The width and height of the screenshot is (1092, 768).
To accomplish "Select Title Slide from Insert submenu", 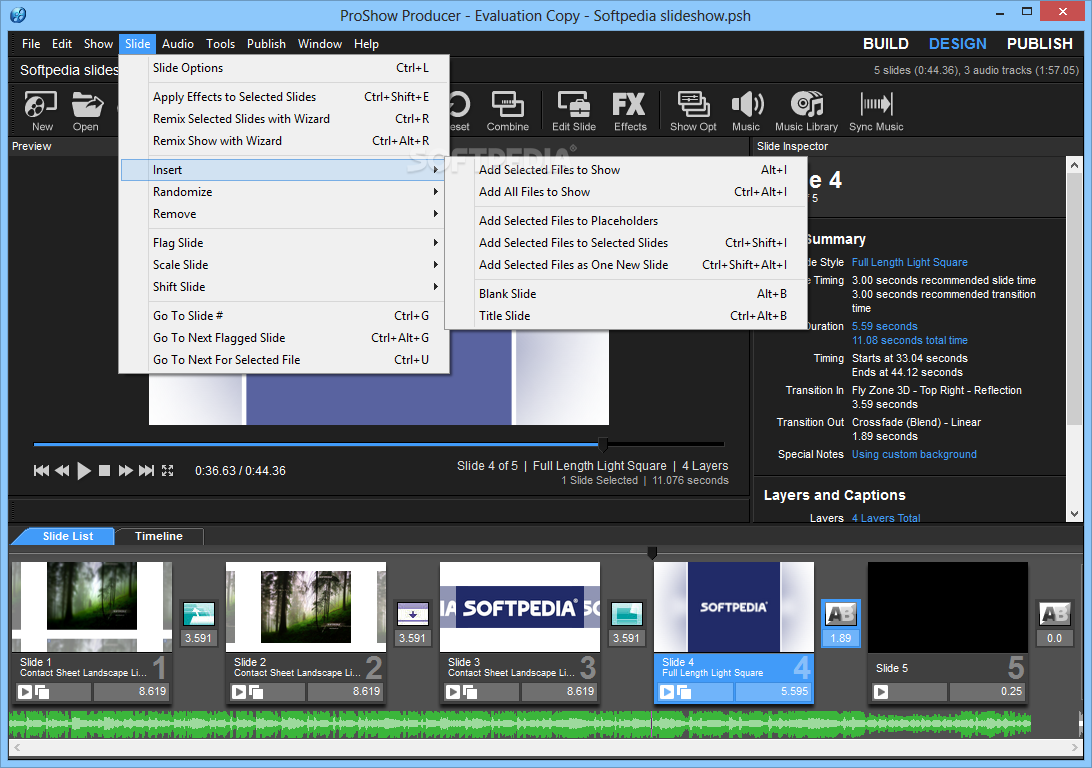I will pyautogui.click(x=626, y=315).
